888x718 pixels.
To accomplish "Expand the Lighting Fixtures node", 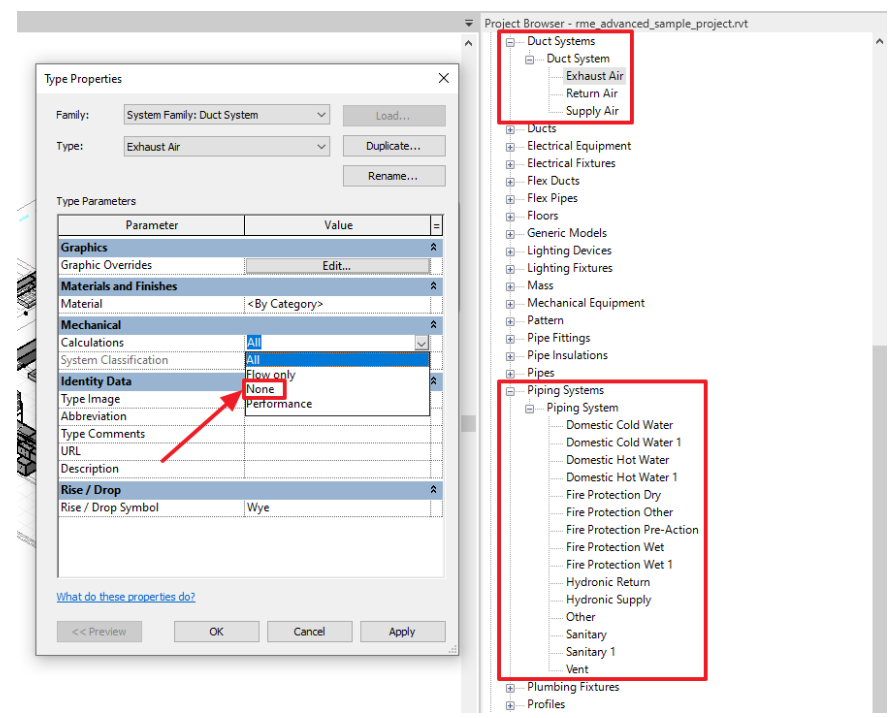I will (510, 269).
